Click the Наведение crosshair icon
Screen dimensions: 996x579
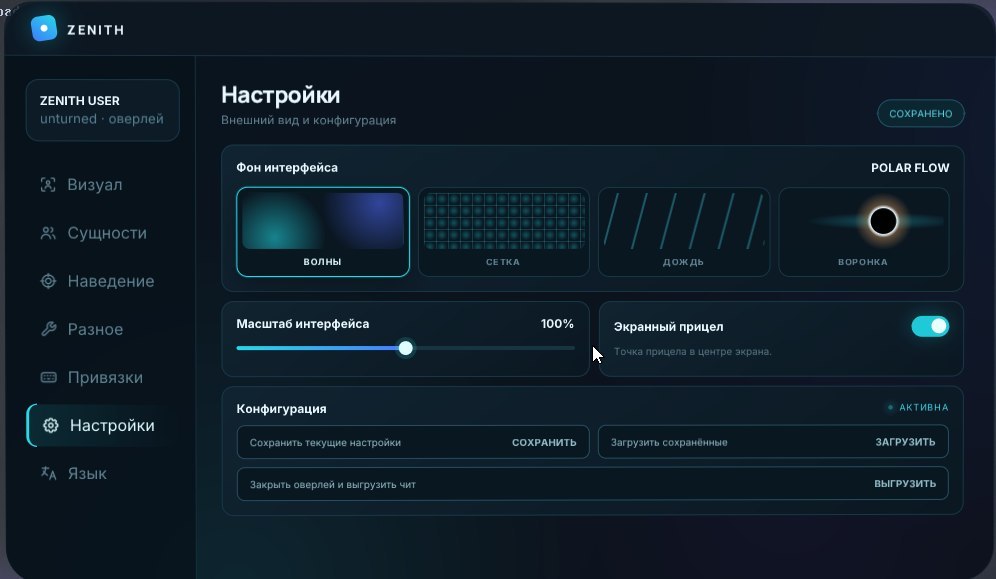click(x=48, y=281)
